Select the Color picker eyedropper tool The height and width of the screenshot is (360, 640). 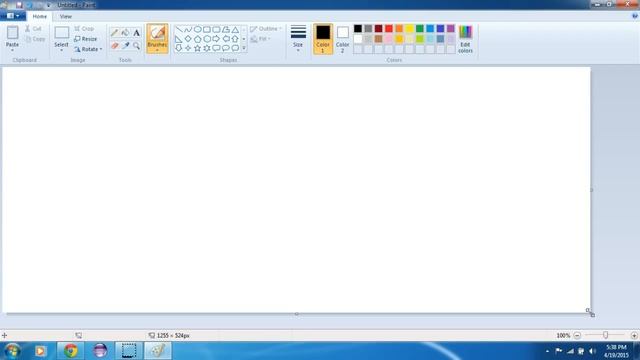tap(125, 46)
